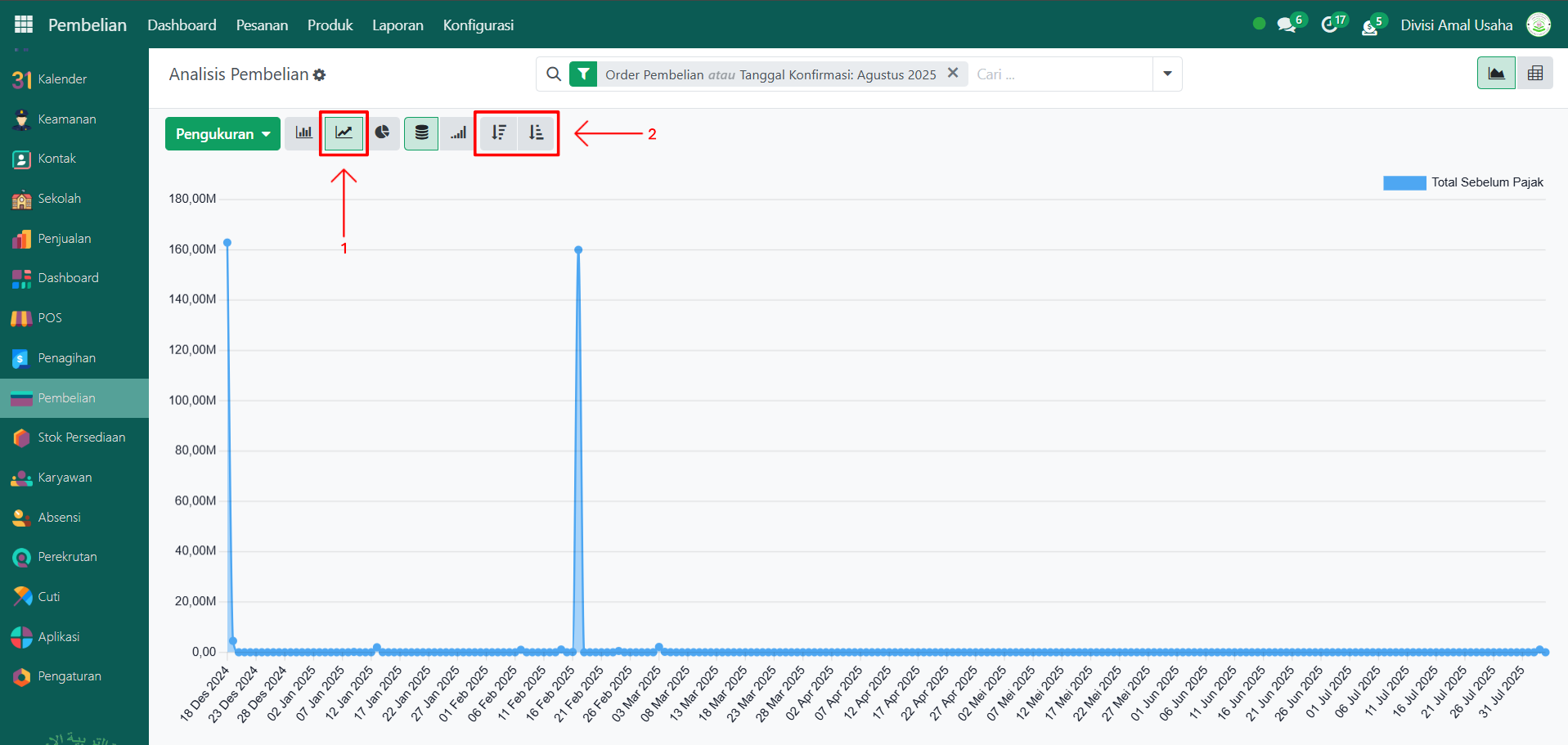Open the activities clock notifications
Image resolution: width=1568 pixels, height=745 pixels.
[1330, 25]
